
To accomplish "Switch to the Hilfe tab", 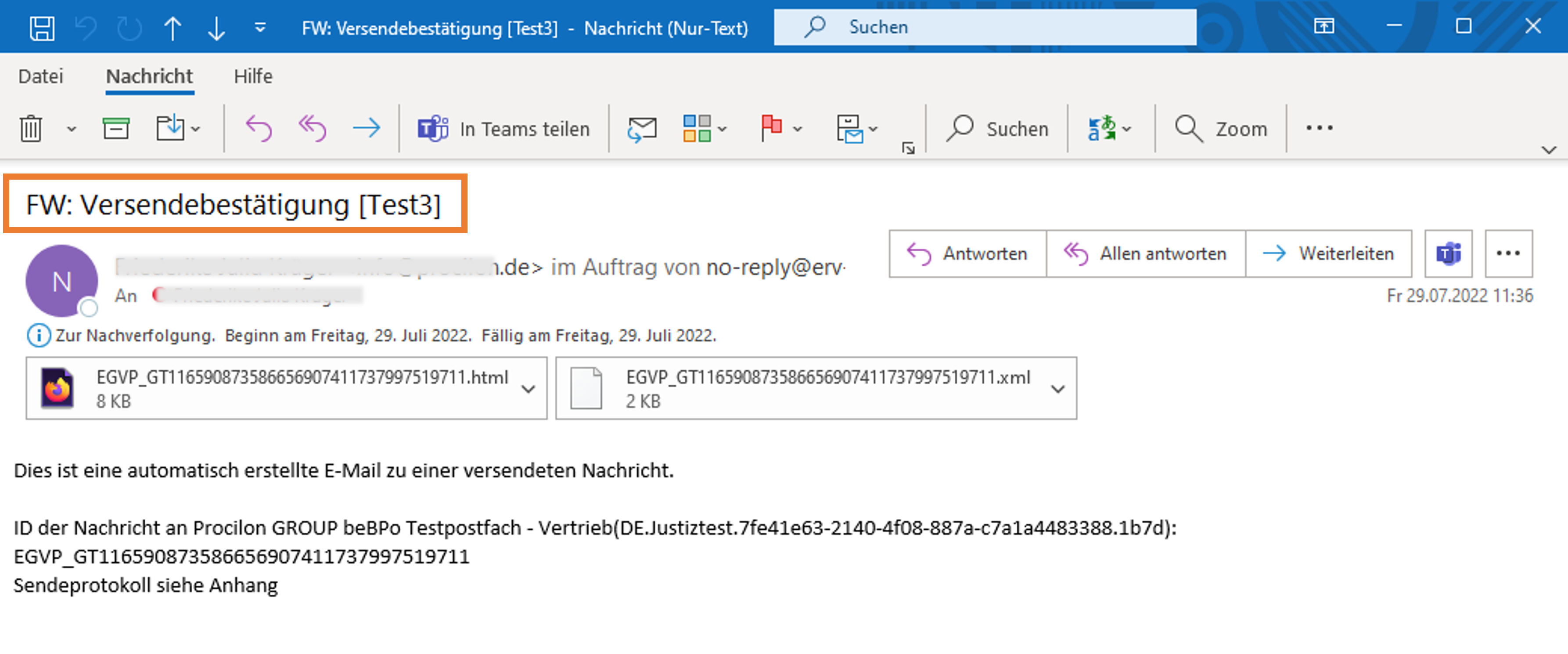I will (253, 76).
